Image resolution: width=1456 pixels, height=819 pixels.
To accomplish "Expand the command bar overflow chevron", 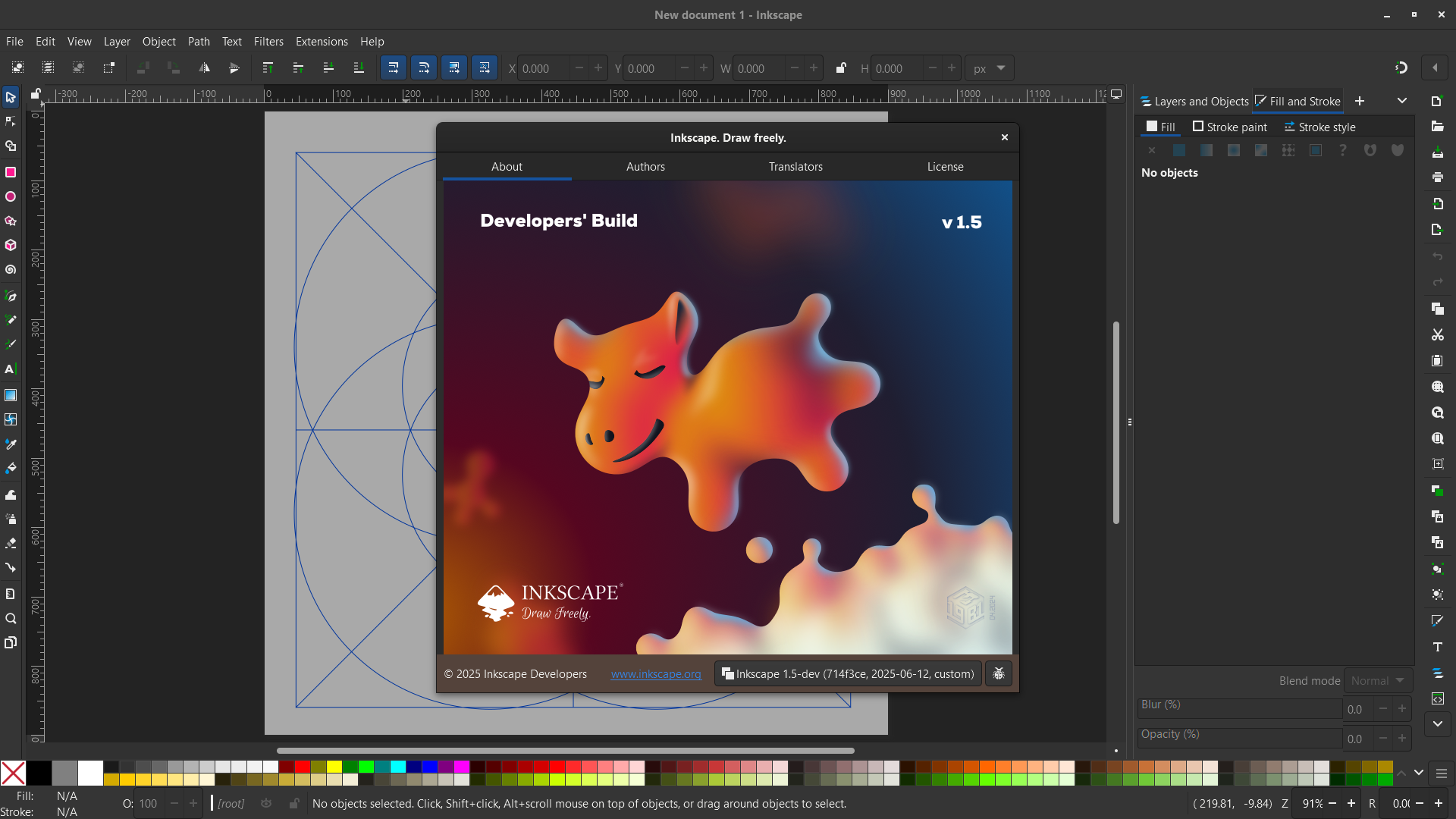I will (x=1438, y=723).
